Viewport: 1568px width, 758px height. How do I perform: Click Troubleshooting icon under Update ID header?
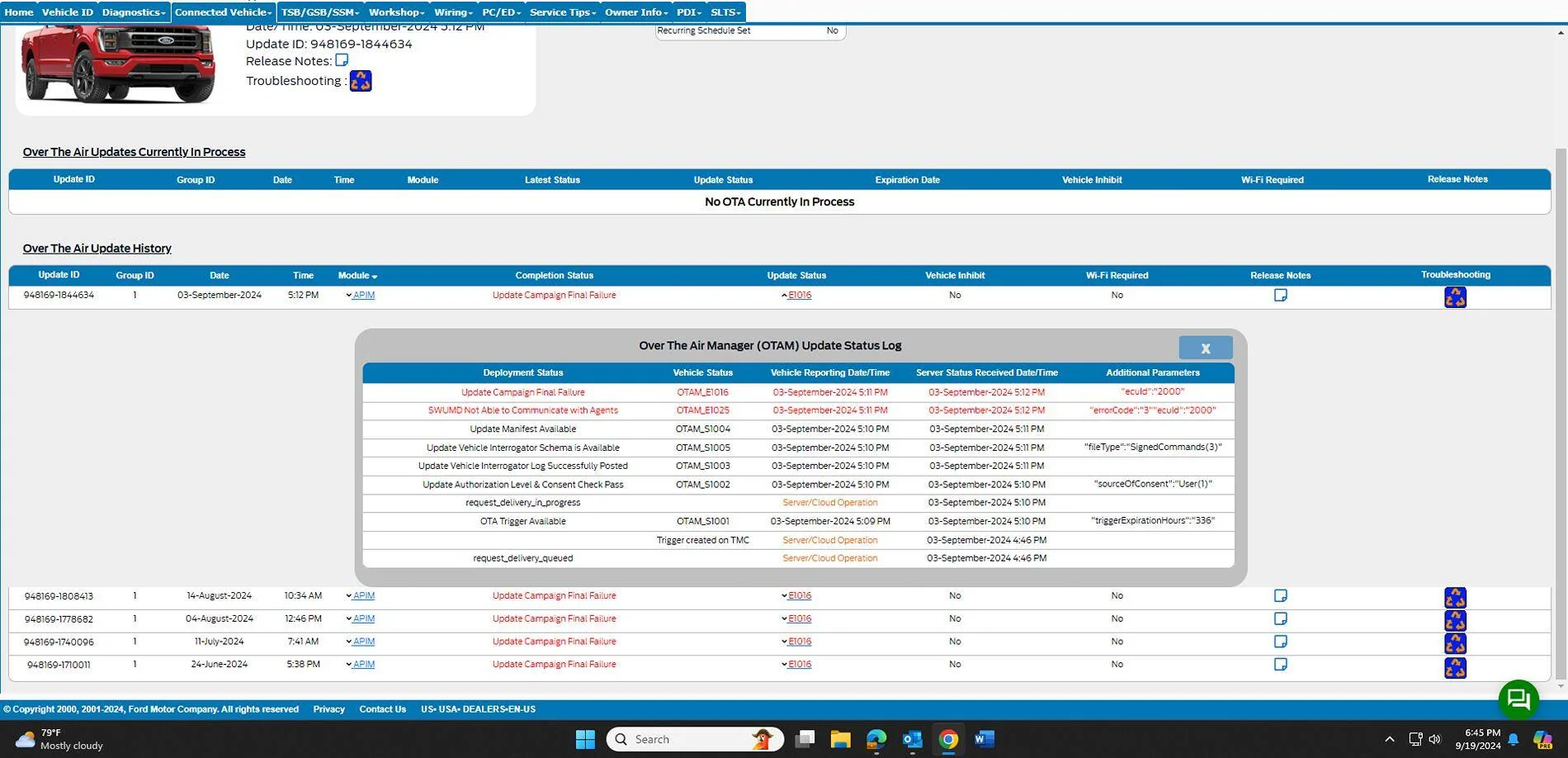click(x=361, y=81)
